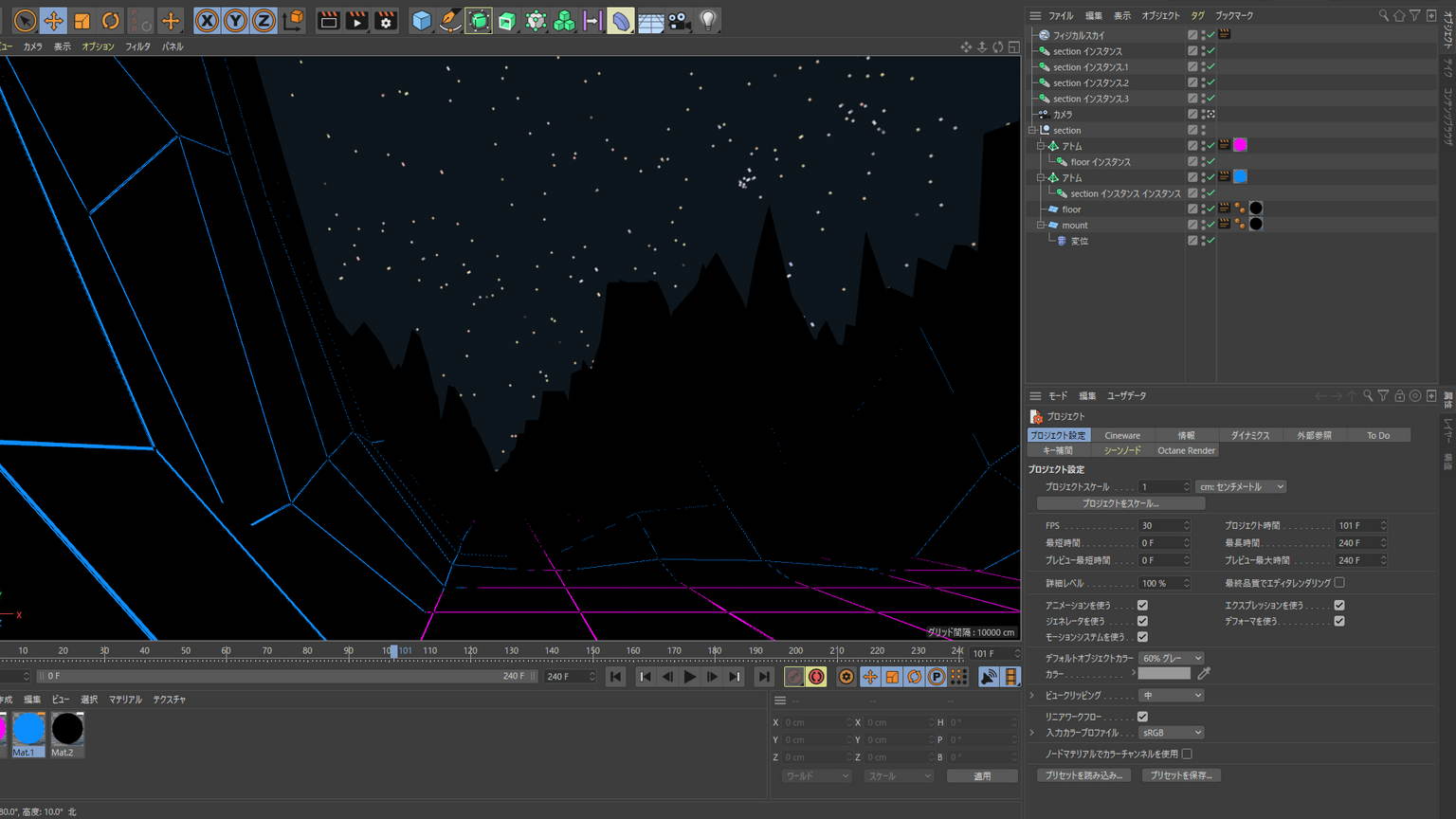The height and width of the screenshot is (819, 1456).
Task: Click the プリセットを保存 button
Action: point(1181,775)
